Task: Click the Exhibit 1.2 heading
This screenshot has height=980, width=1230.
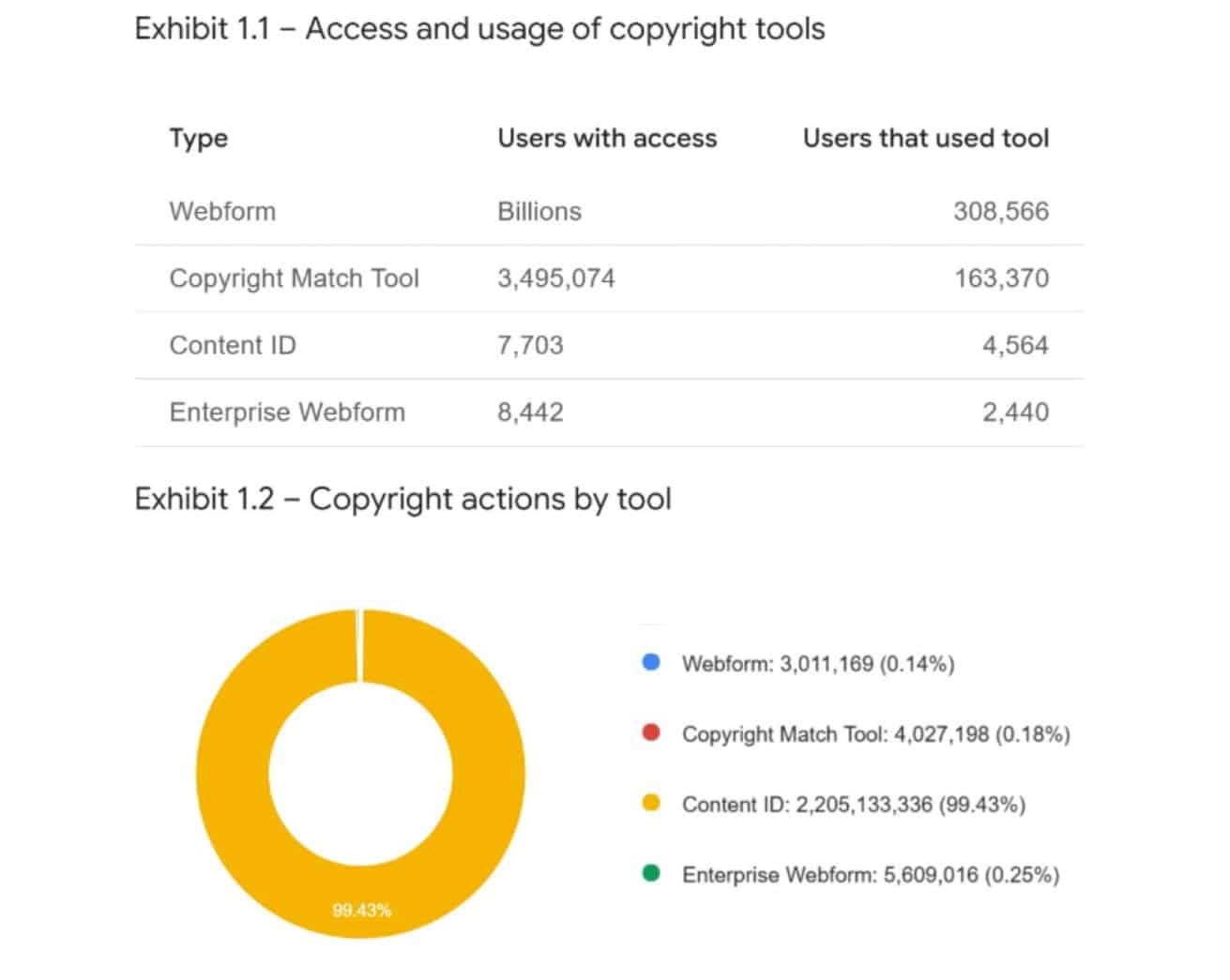Action: (402, 499)
